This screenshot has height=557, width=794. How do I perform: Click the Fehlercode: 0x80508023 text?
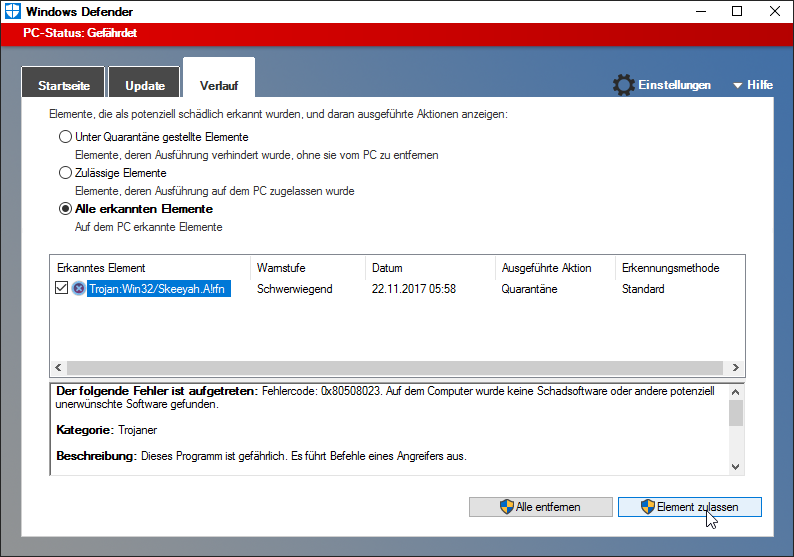tap(322, 391)
